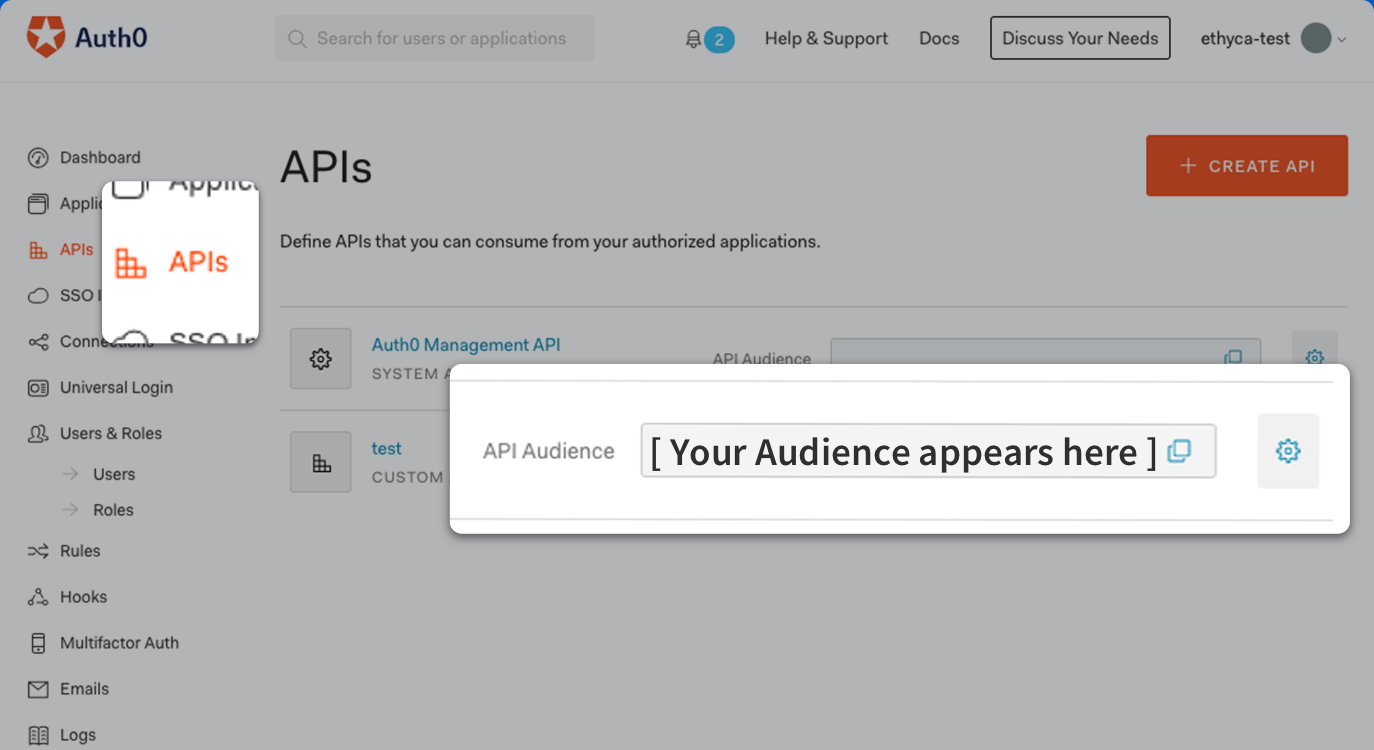Open Logs in sidebar
Viewport: 1374px width, 750px height.
[x=78, y=735]
